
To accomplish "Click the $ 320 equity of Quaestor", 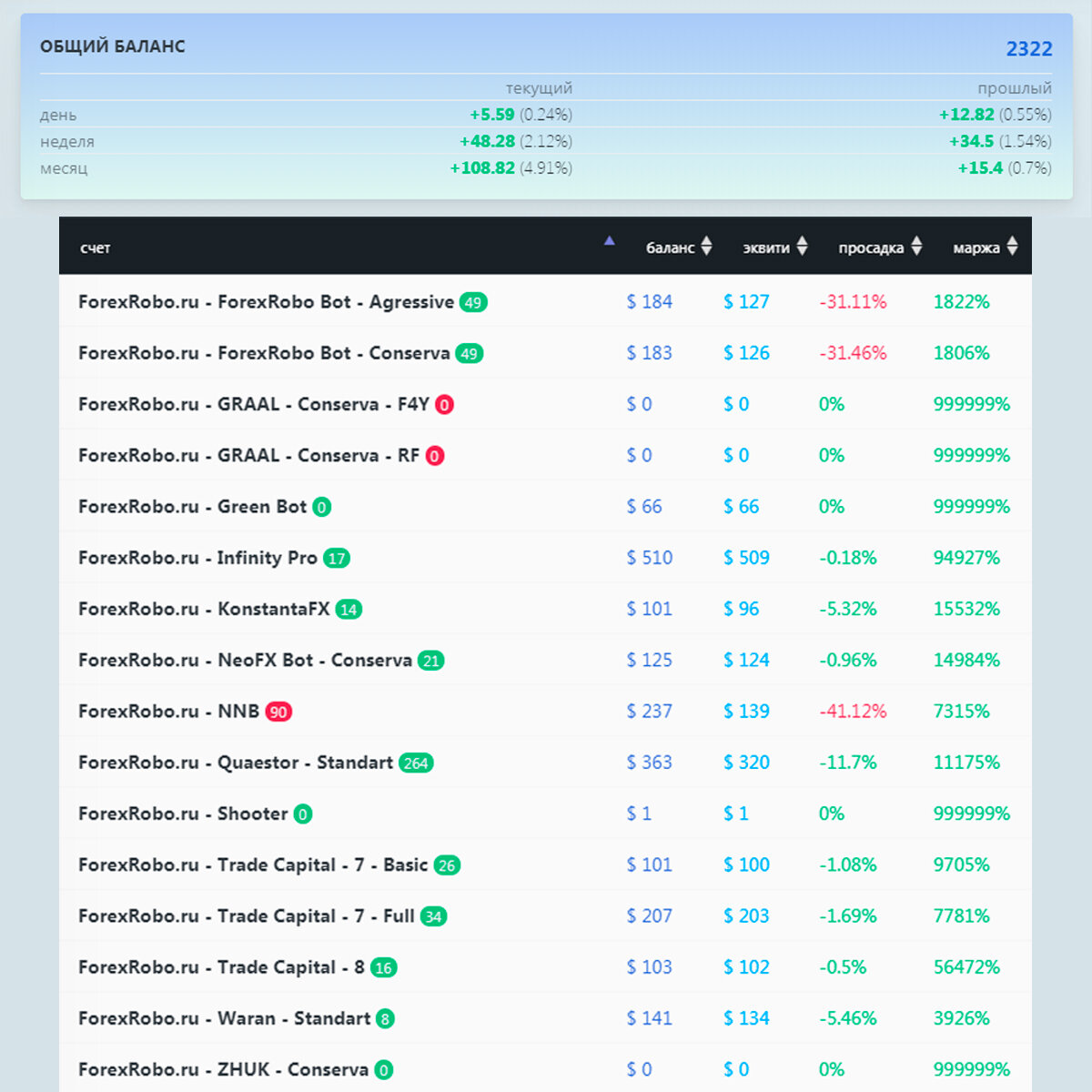I will (x=746, y=763).
